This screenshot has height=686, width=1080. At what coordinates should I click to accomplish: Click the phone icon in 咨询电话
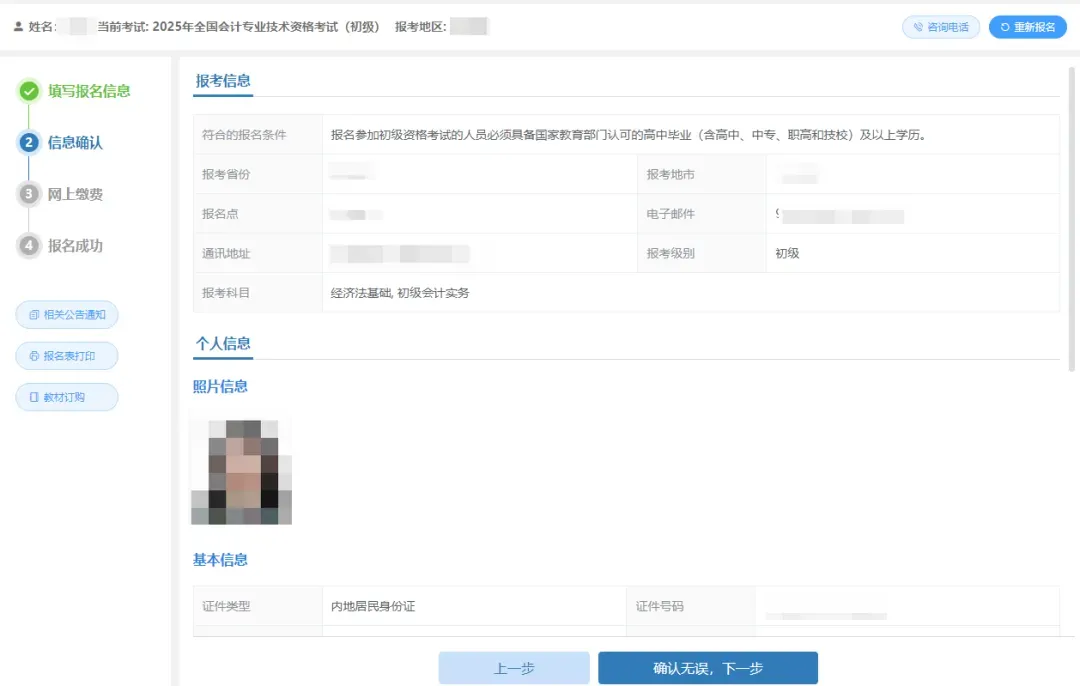coord(918,27)
